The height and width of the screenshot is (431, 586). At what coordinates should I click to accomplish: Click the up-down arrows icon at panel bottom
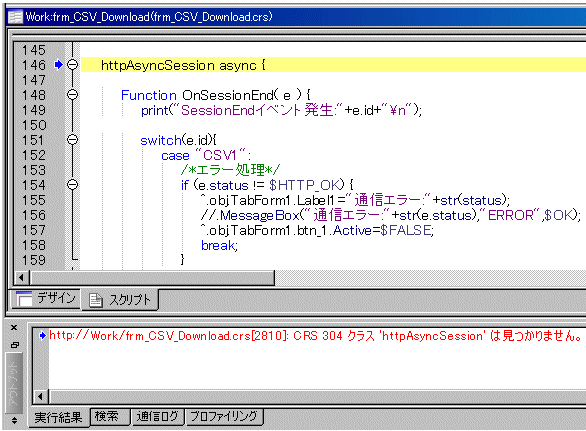14,420
